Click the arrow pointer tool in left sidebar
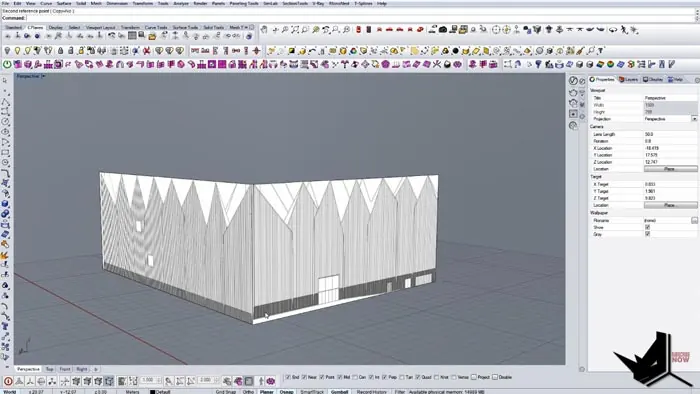 pyautogui.click(x=5, y=81)
